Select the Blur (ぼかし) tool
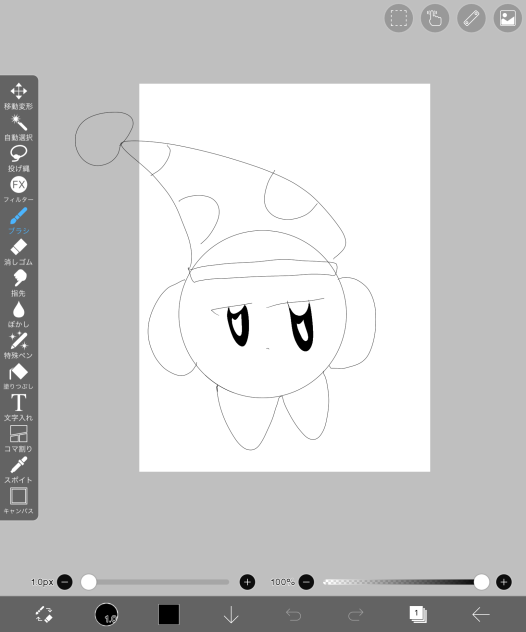Image resolution: width=526 pixels, height=632 pixels. point(19,314)
